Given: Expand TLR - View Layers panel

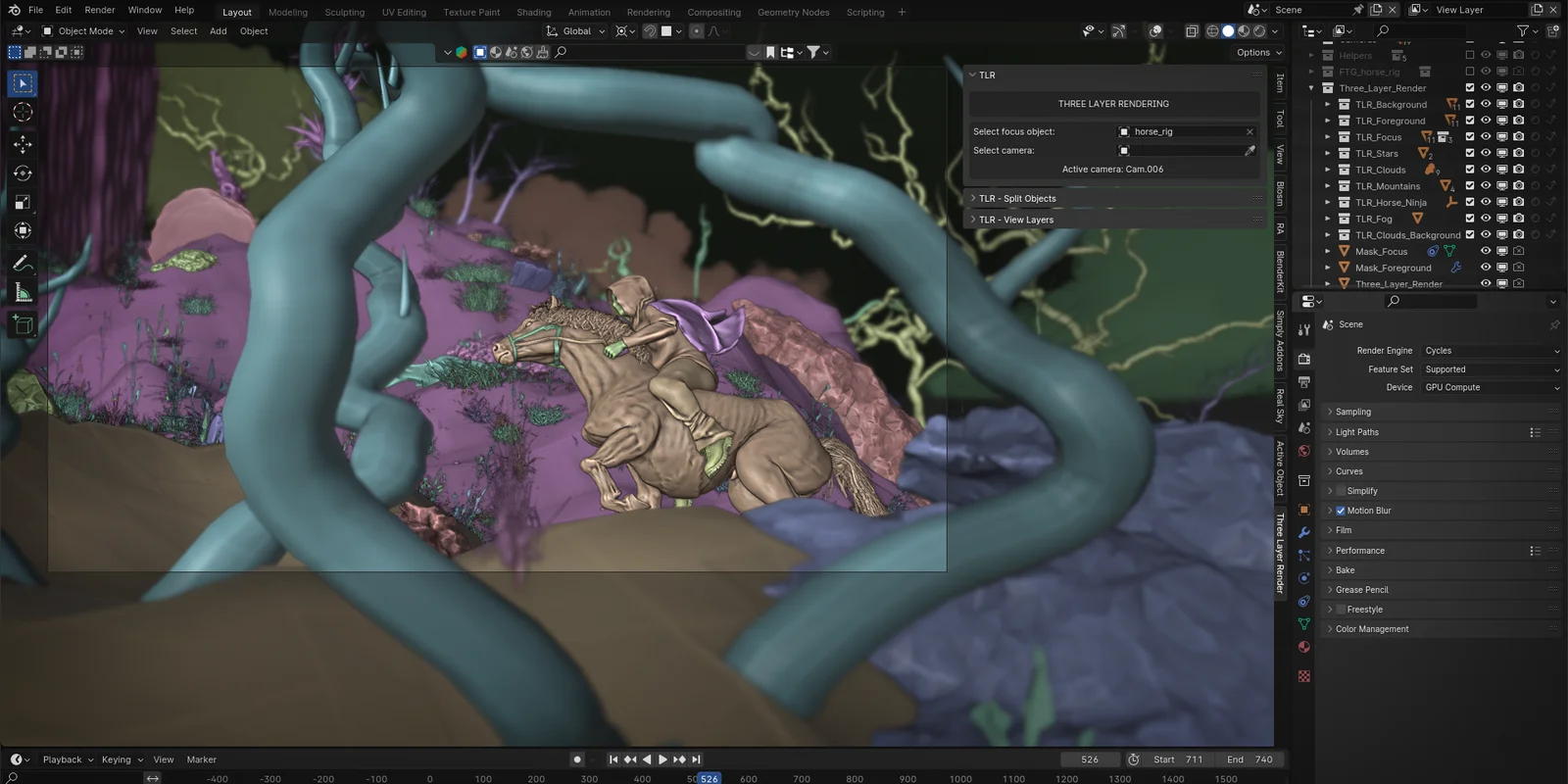Looking at the screenshot, I should 1114,220.
